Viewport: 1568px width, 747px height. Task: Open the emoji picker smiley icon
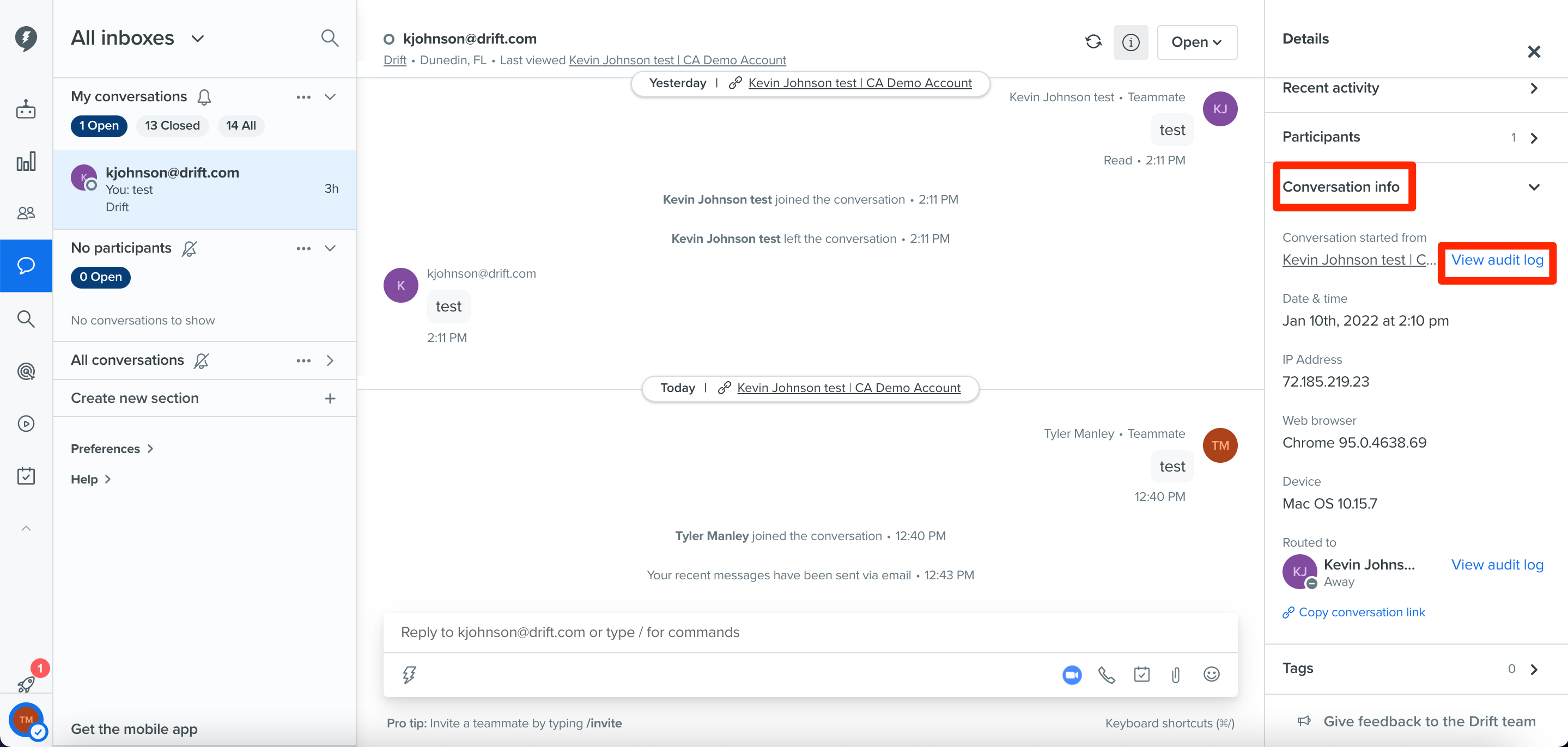click(x=1211, y=674)
